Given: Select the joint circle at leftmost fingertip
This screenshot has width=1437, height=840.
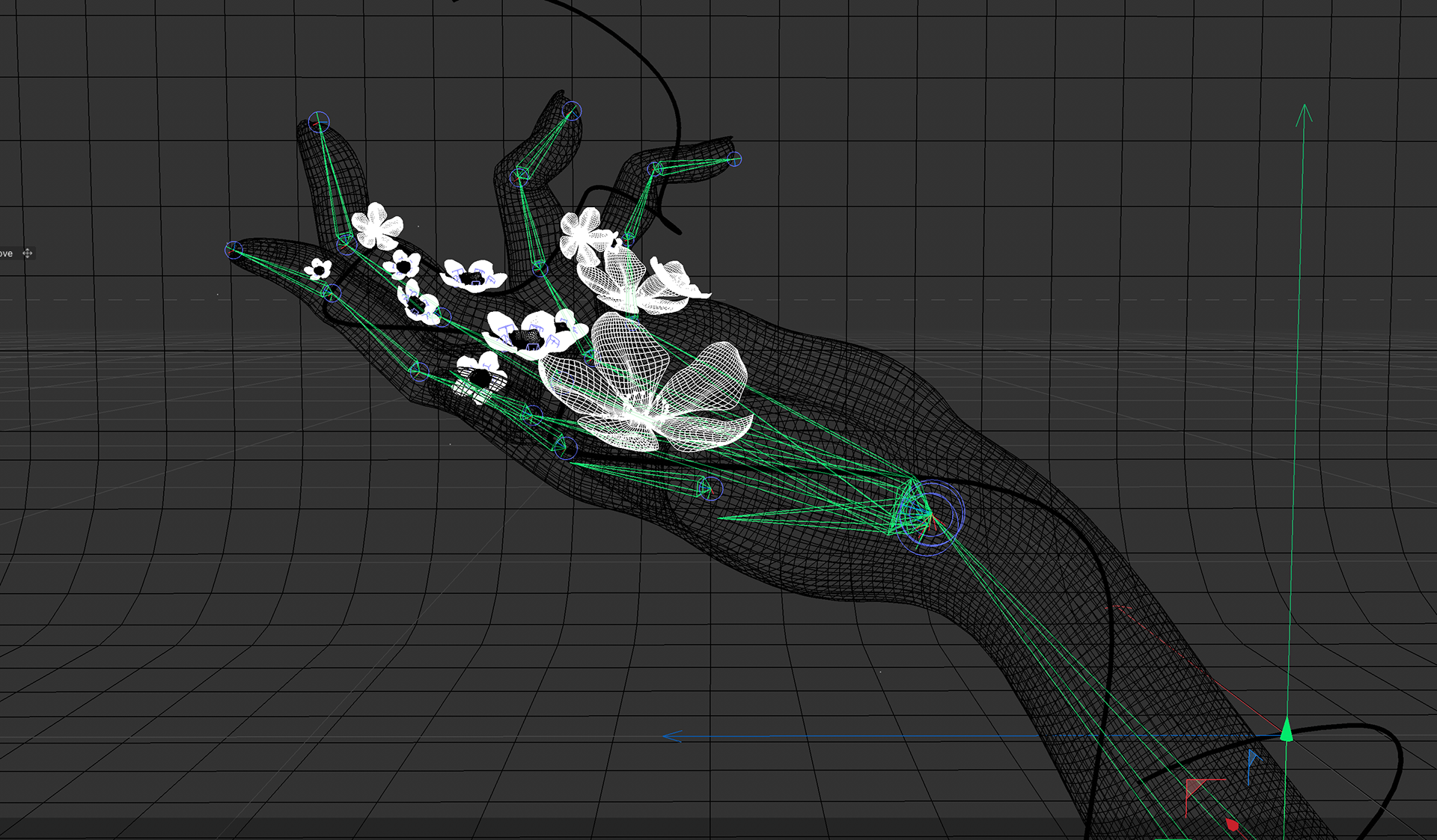Looking at the screenshot, I should pos(234,250).
